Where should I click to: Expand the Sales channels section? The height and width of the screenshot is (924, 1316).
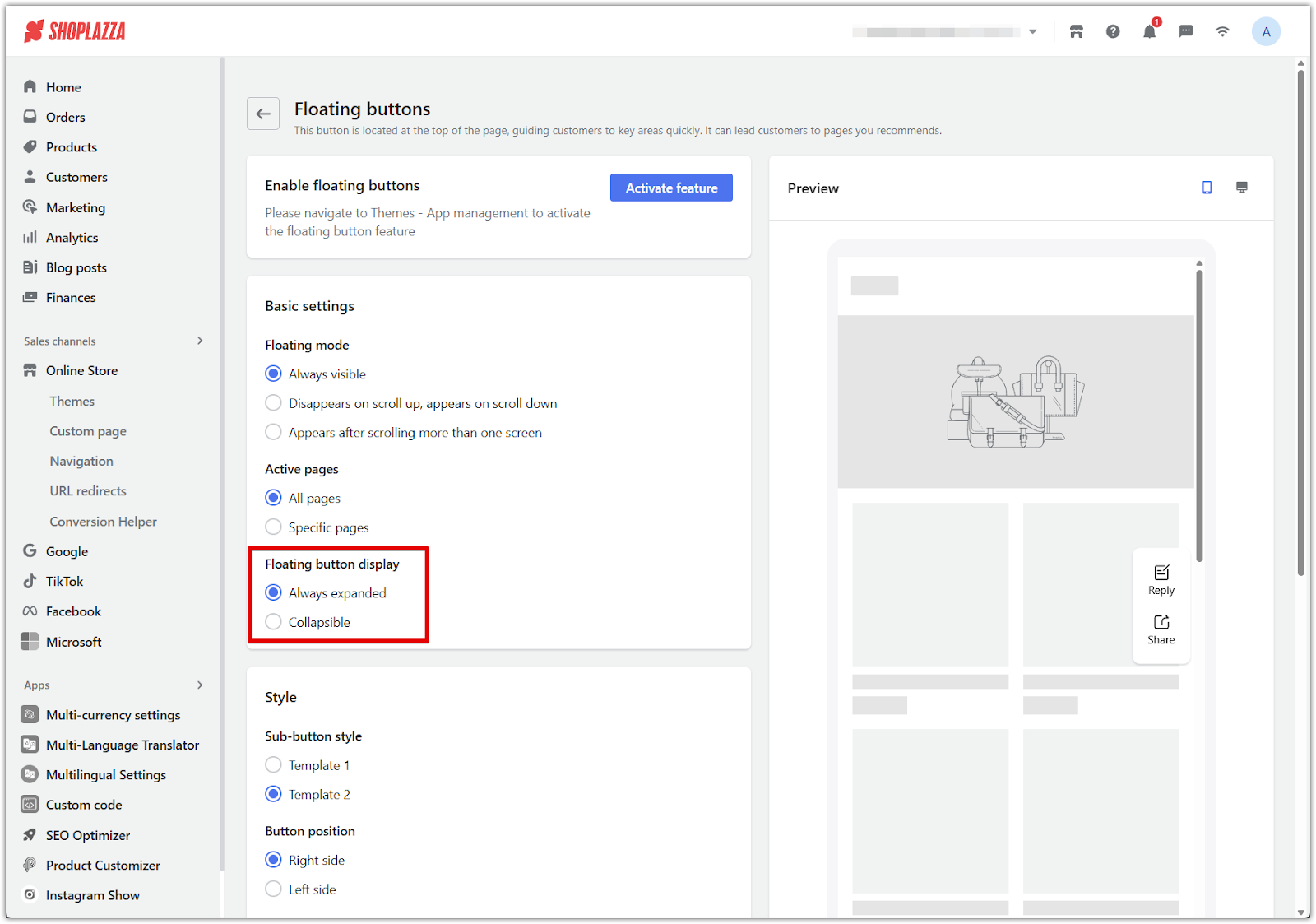click(x=200, y=341)
